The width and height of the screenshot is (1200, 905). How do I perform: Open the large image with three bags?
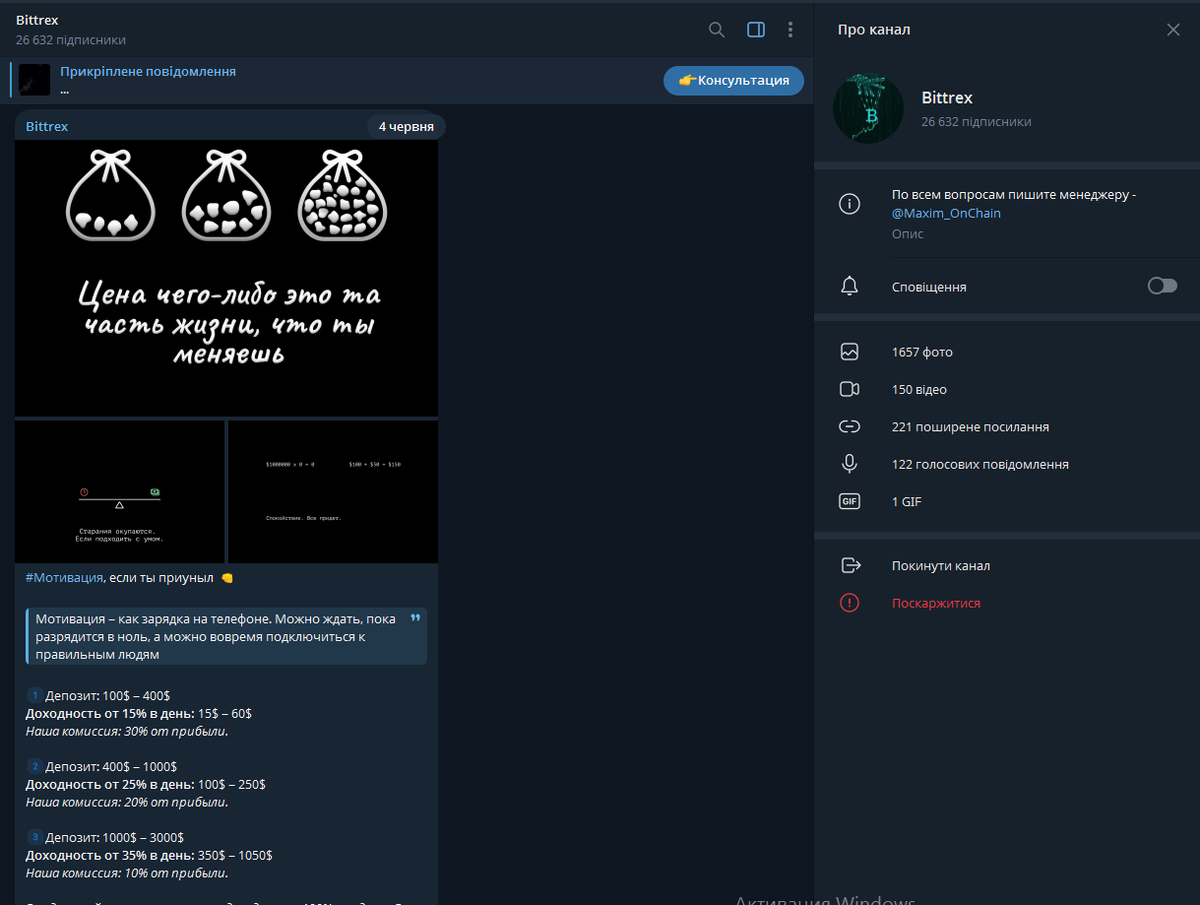pyautogui.click(x=226, y=277)
